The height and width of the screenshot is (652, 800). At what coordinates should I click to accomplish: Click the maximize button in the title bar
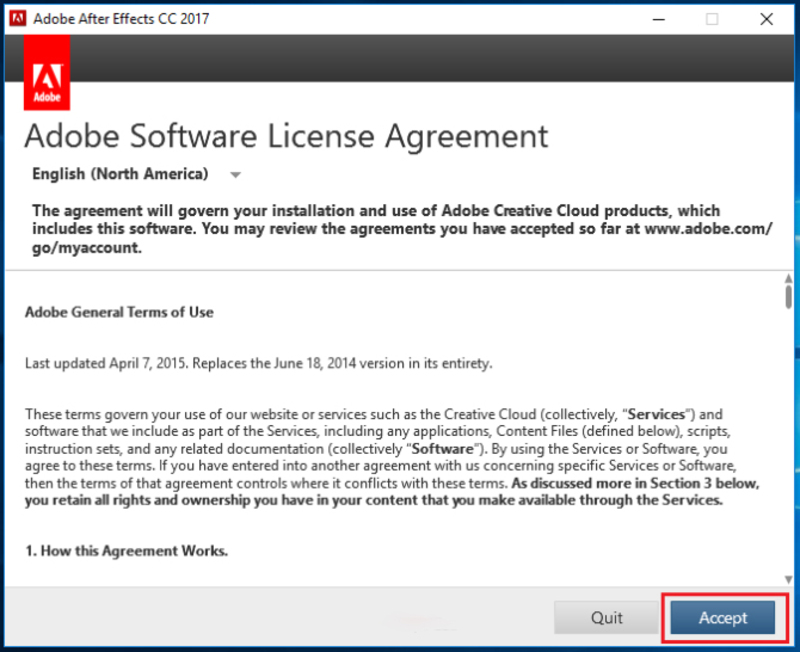tap(712, 19)
